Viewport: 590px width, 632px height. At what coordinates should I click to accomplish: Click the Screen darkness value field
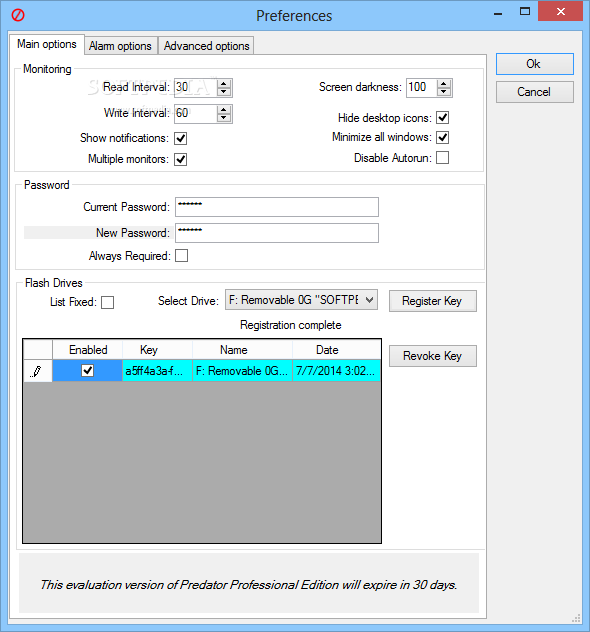(421, 87)
